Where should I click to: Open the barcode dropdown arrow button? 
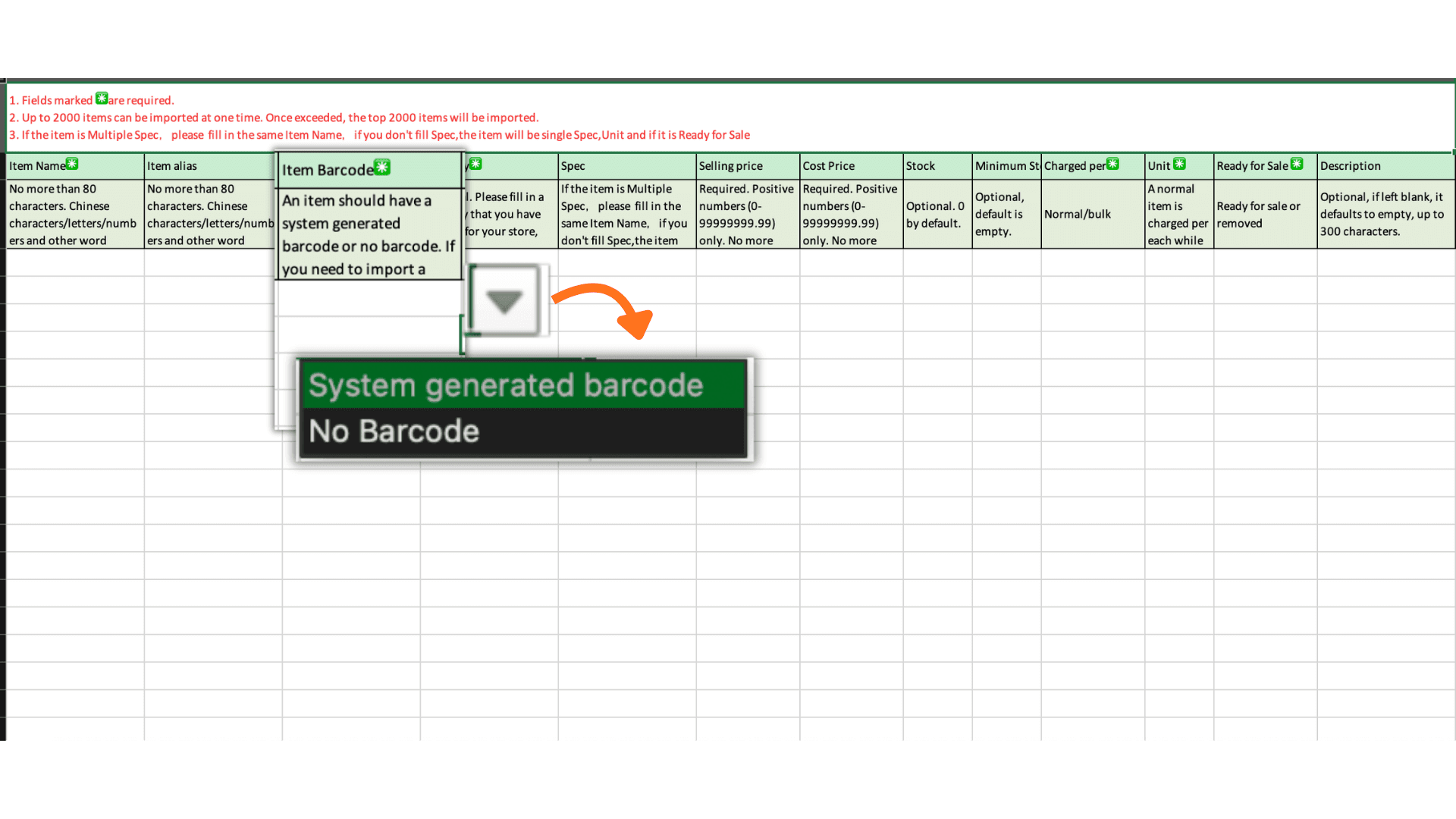pos(504,301)
